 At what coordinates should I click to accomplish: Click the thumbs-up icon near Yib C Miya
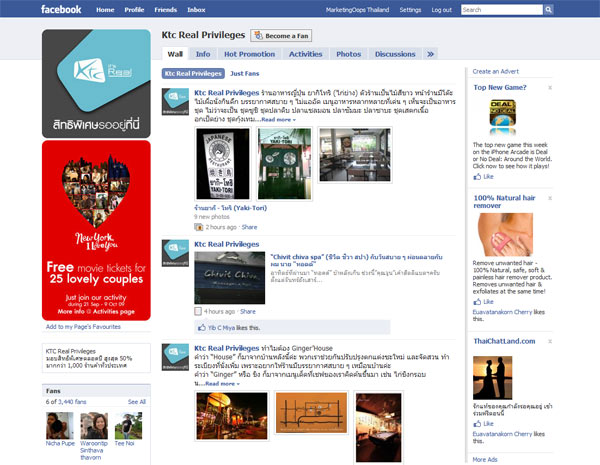pyautogui.click(x=202, y=328)
